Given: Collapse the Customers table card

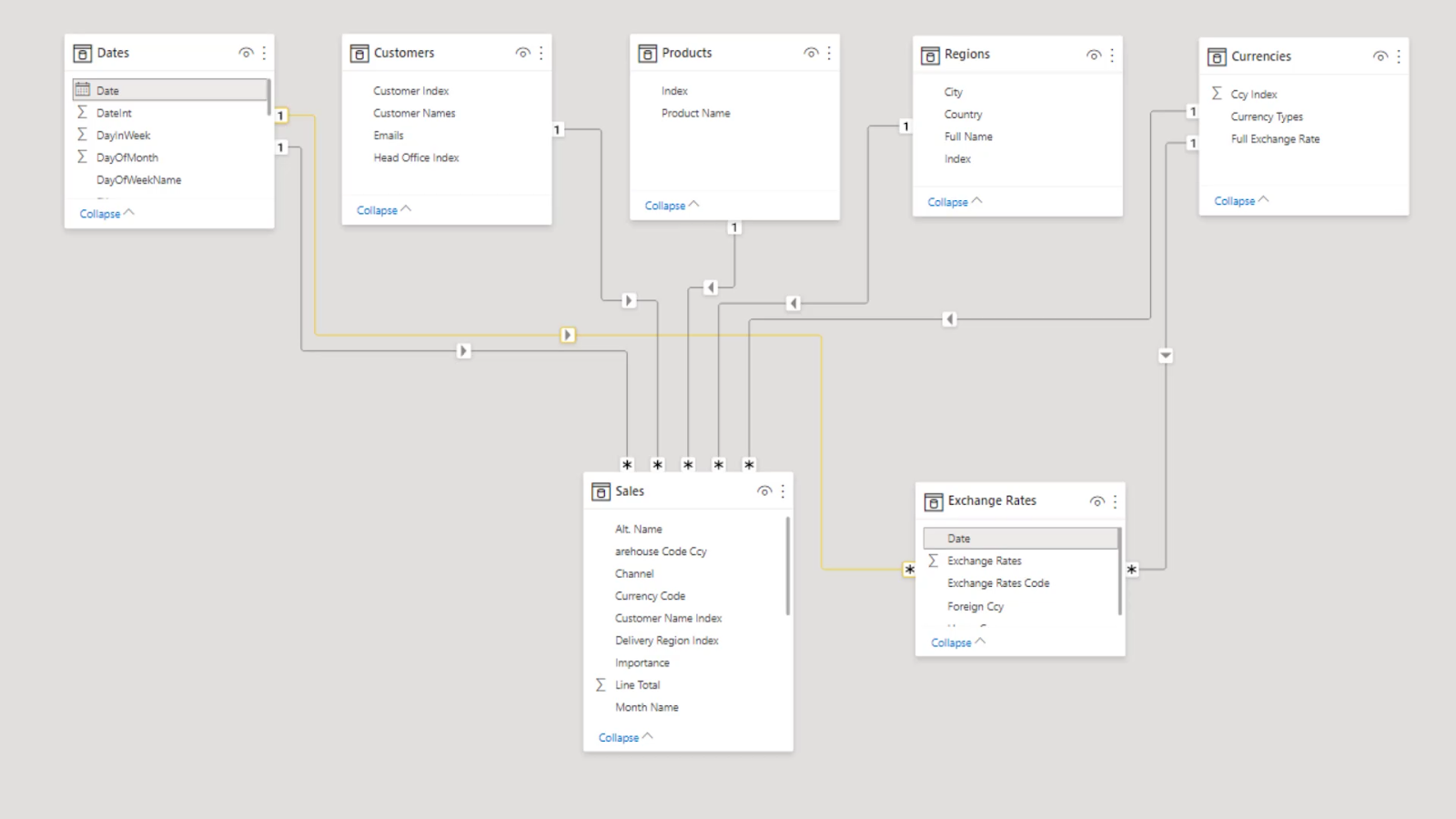Looking at the screenshot, I should coord(383,210).
